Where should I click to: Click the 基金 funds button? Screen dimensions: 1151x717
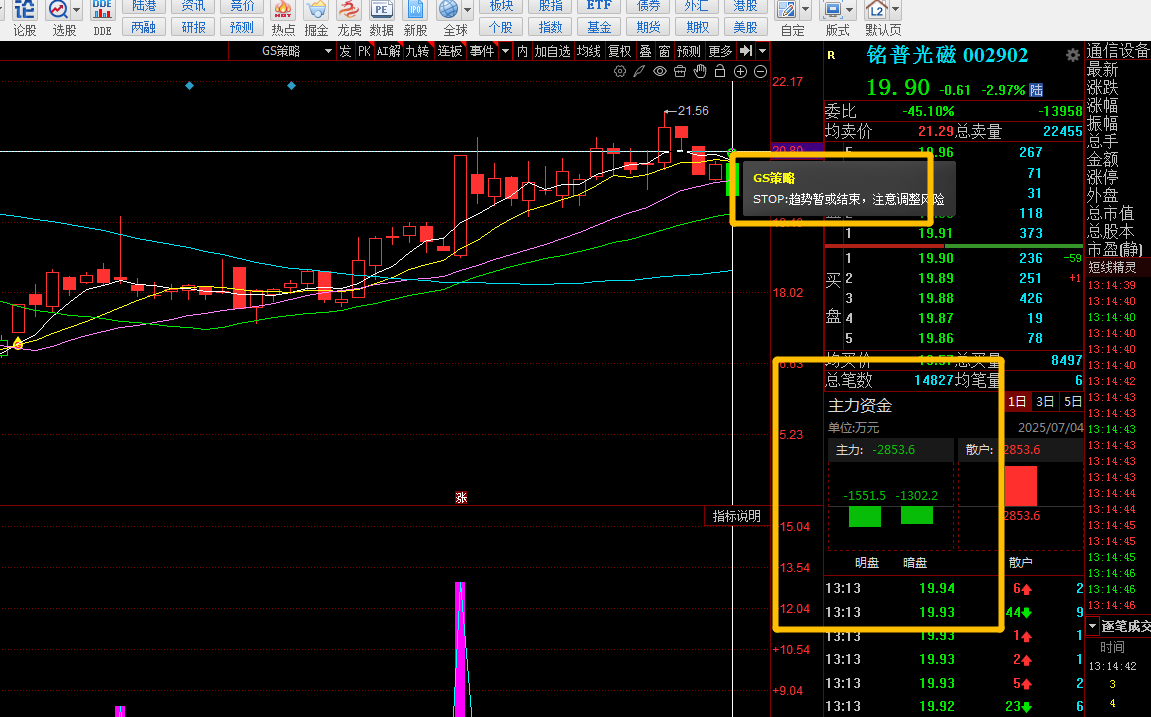point(599,27)
